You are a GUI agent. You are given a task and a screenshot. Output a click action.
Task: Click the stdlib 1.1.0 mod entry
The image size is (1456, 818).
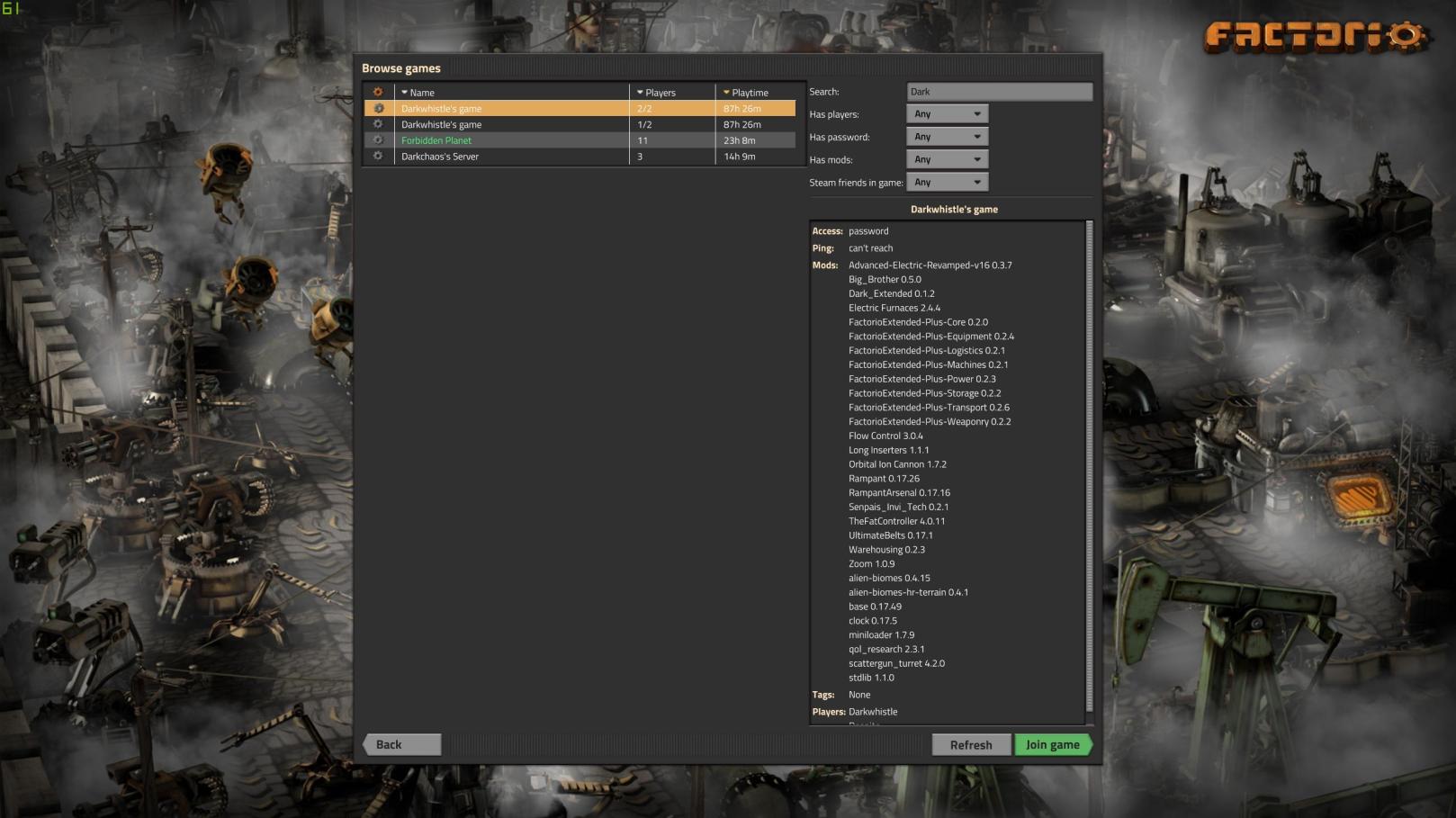[871, 678]
